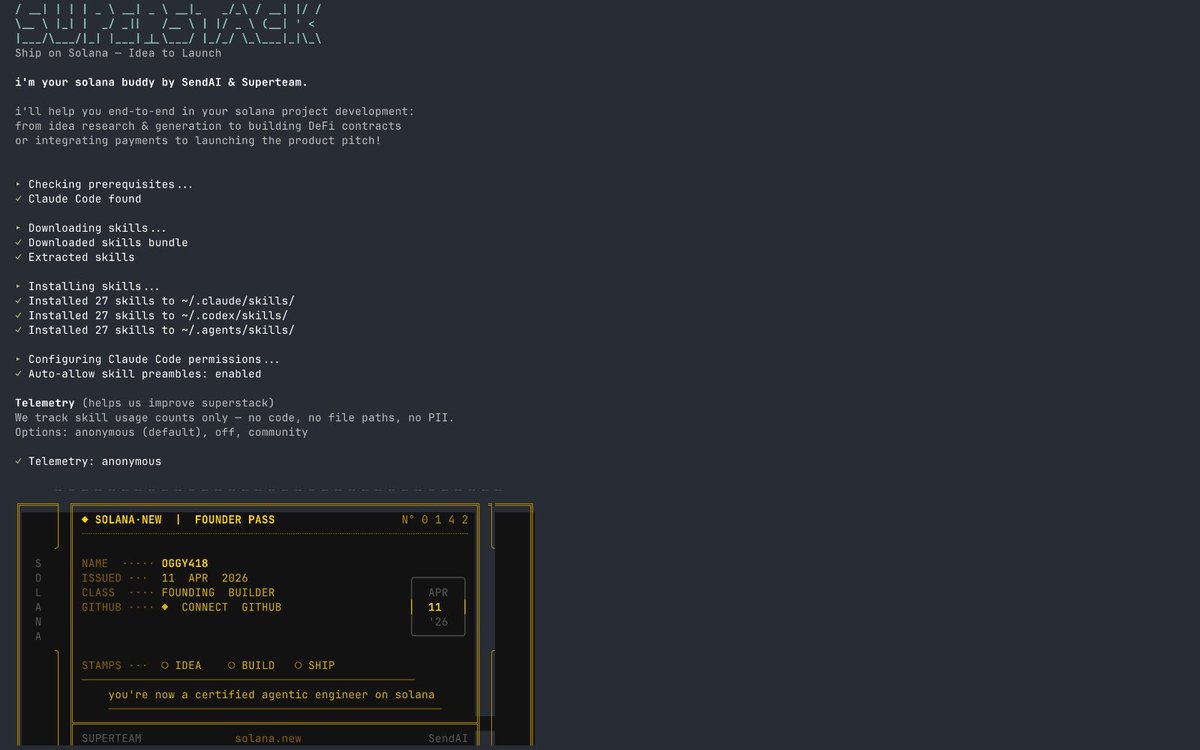Click the bold solana buddy intro line
The image size is (1200, 750).
[161, 82]
